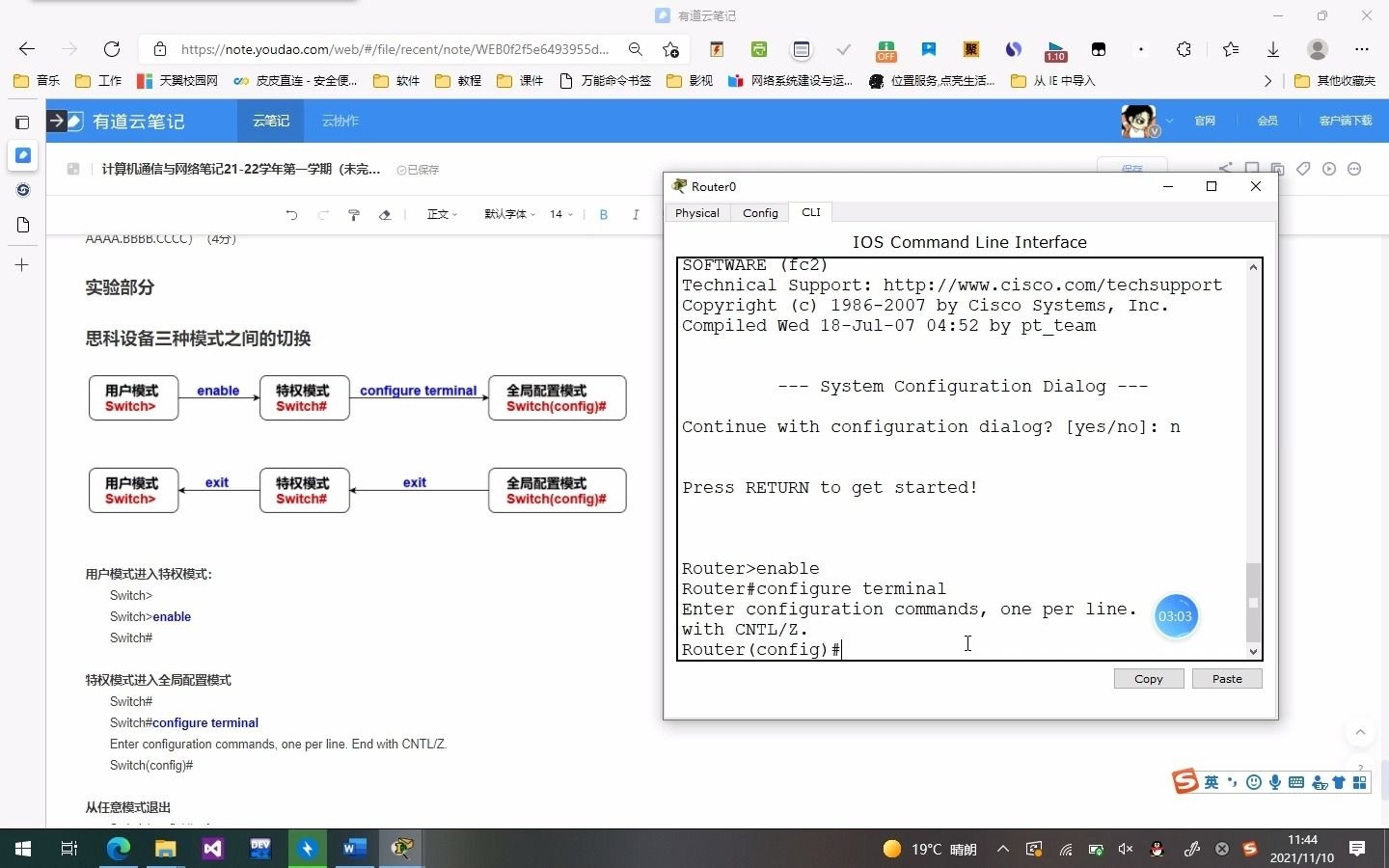
Task: Toggle italic formatting in note editor
Action: 636,214
